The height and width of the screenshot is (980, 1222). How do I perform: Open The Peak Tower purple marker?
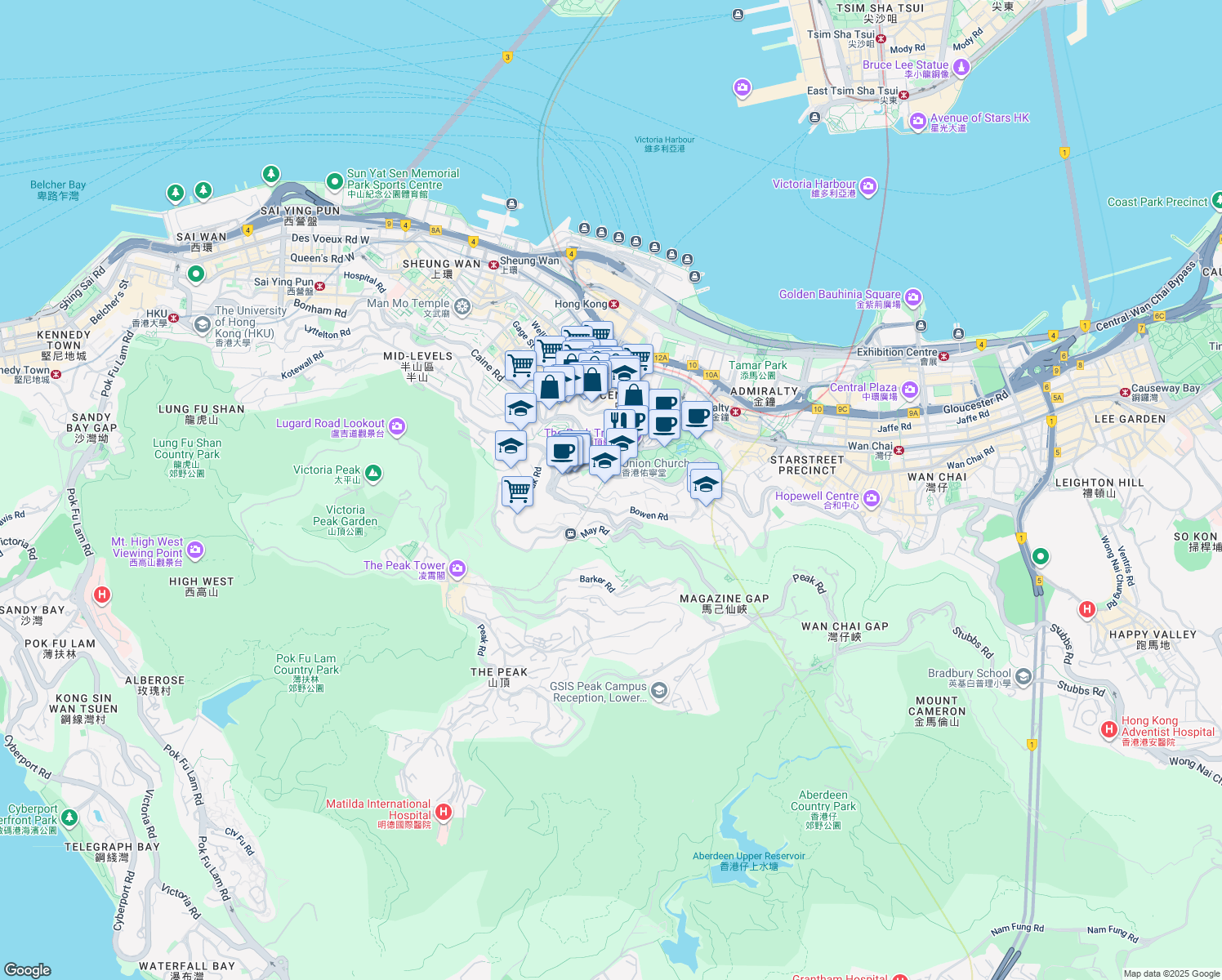(457, 568)
